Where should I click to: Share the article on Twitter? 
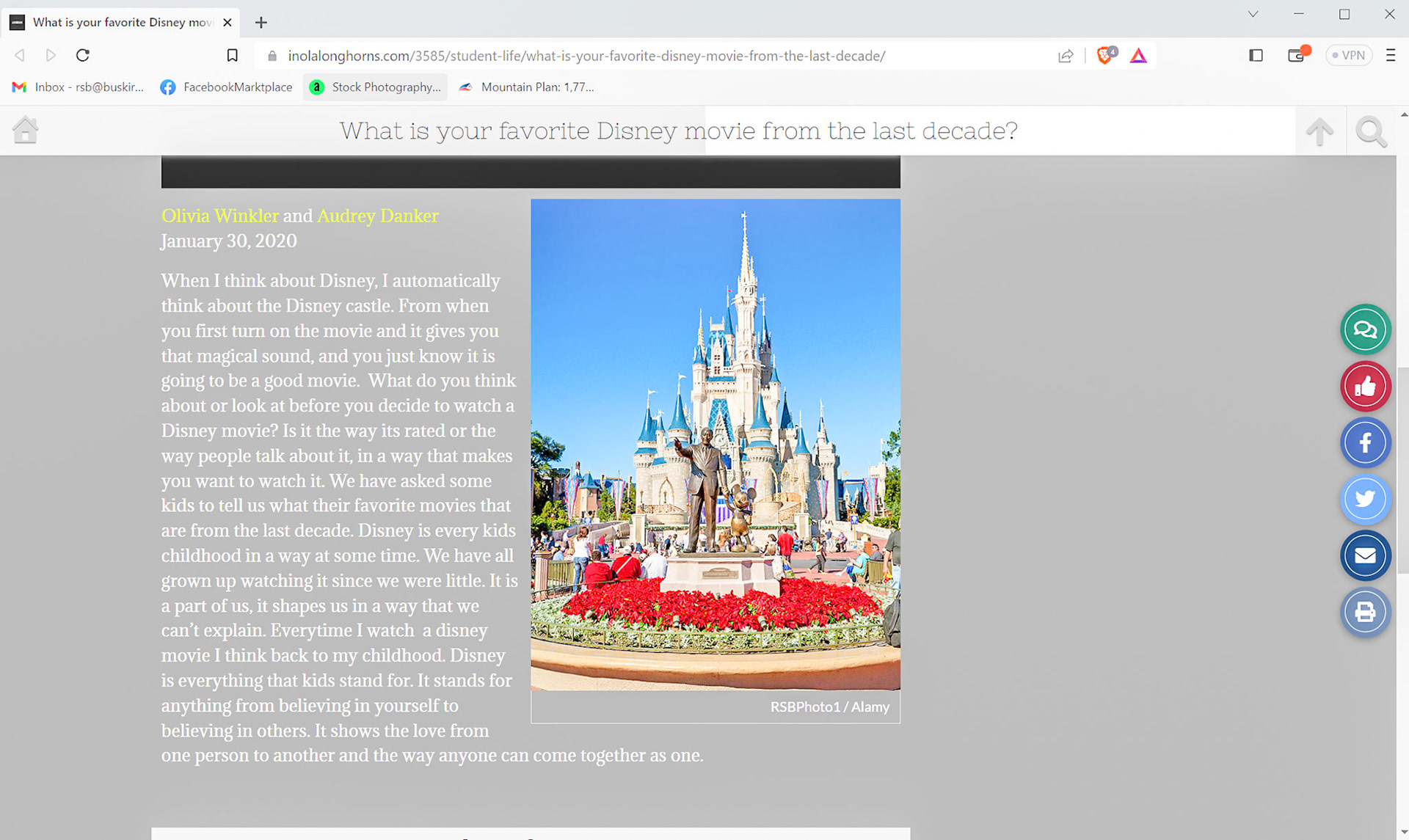1365,499
